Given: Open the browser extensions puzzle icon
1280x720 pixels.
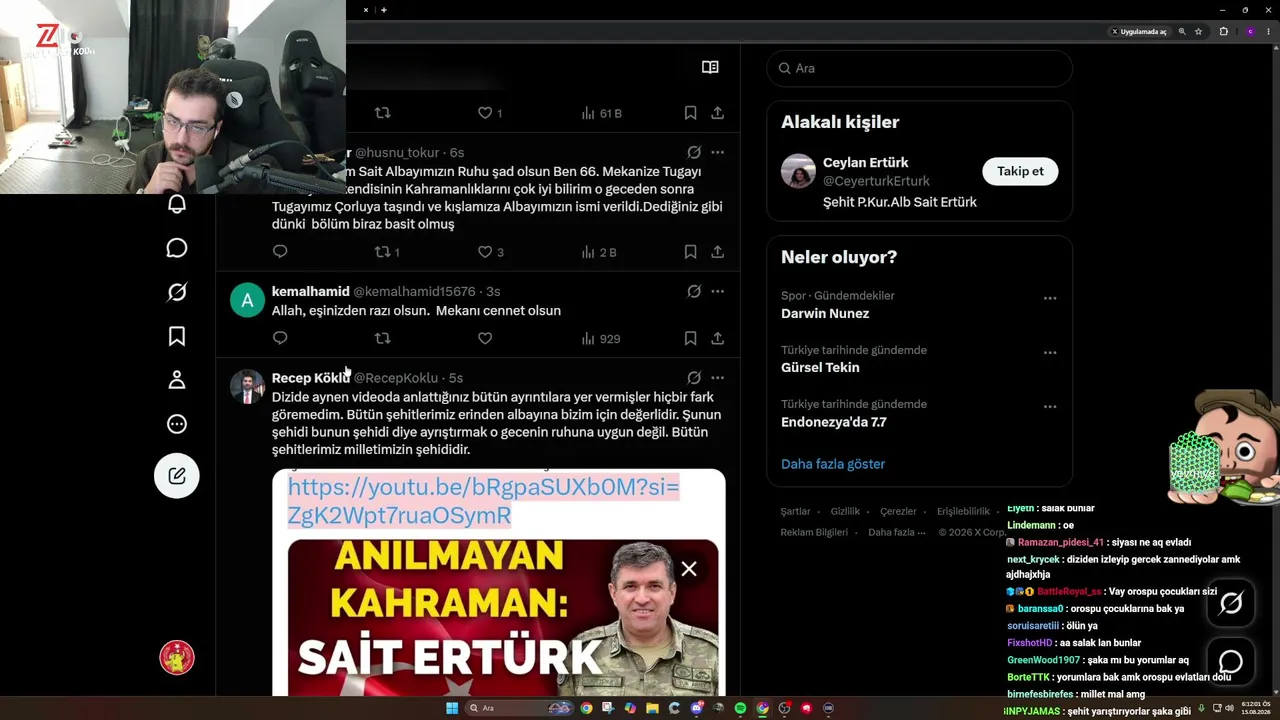Looking at the screenshot, I should [x=1223, y=32].
